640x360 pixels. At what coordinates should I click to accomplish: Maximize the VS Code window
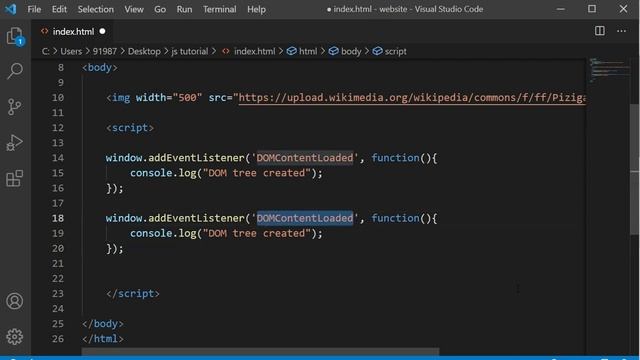pos(592,9)
